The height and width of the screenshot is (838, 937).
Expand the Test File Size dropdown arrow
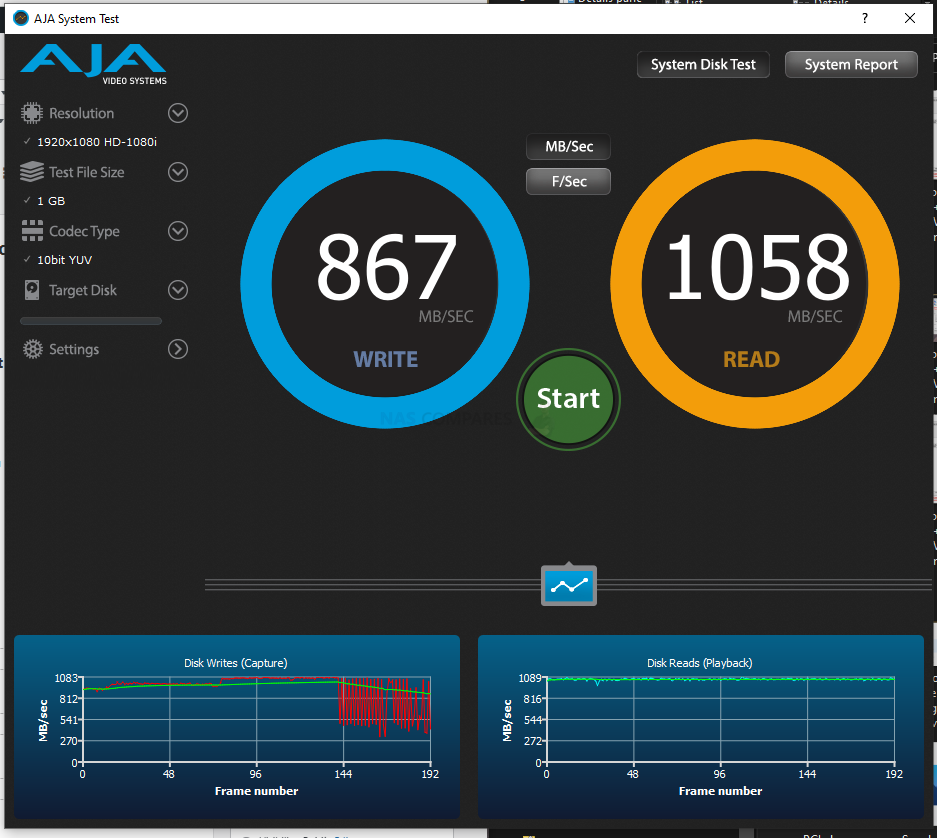pyautogui.click(x=178, y=172)
